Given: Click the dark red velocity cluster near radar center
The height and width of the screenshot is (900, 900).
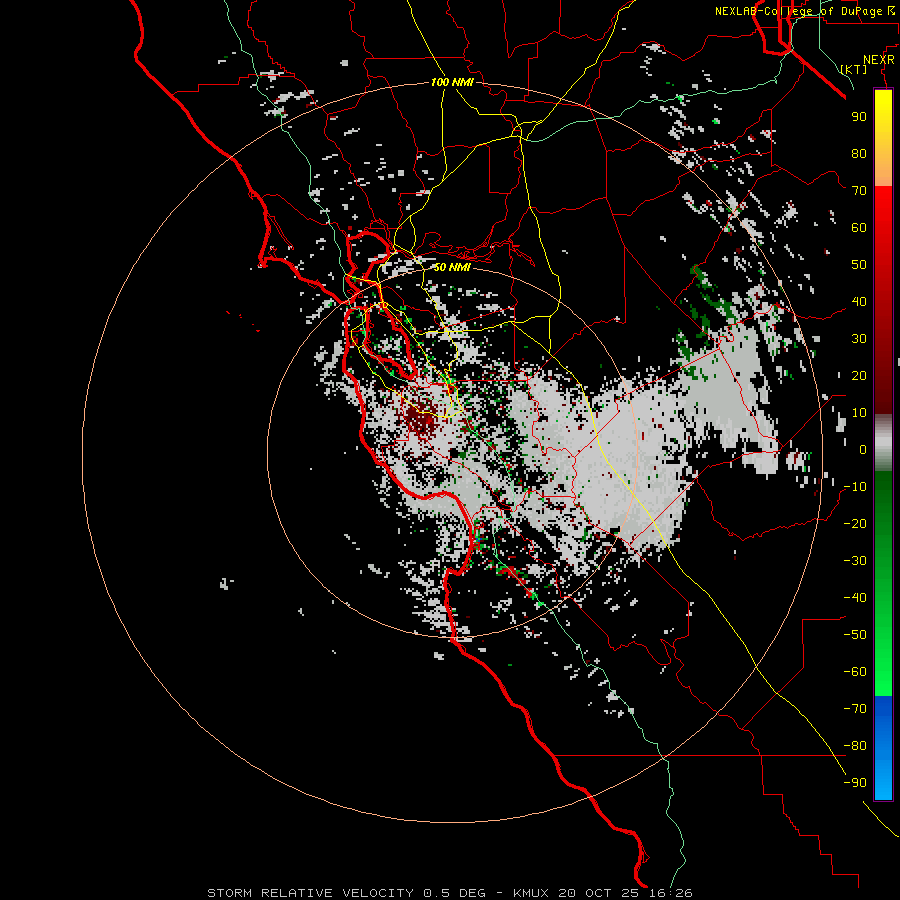Looking at the screenshot, I should pyautogui.click(x=421, y=421).
